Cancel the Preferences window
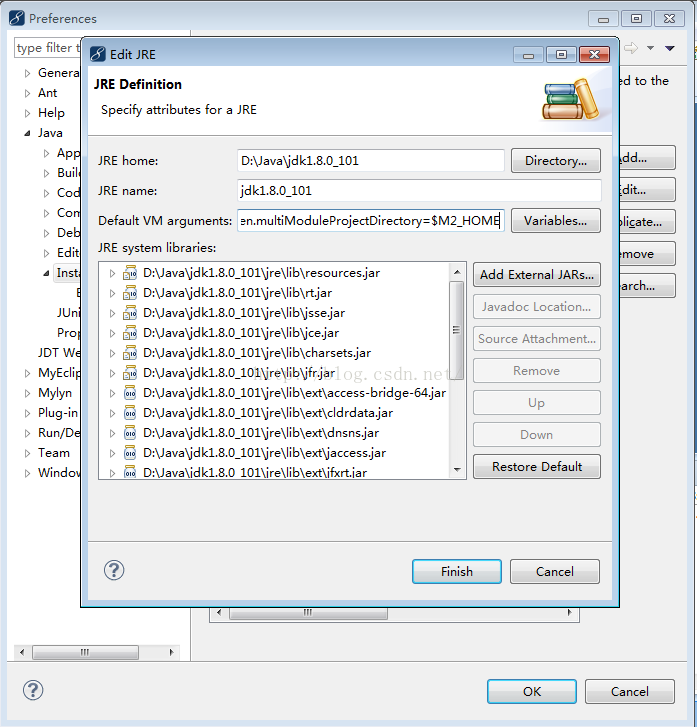 630,691
